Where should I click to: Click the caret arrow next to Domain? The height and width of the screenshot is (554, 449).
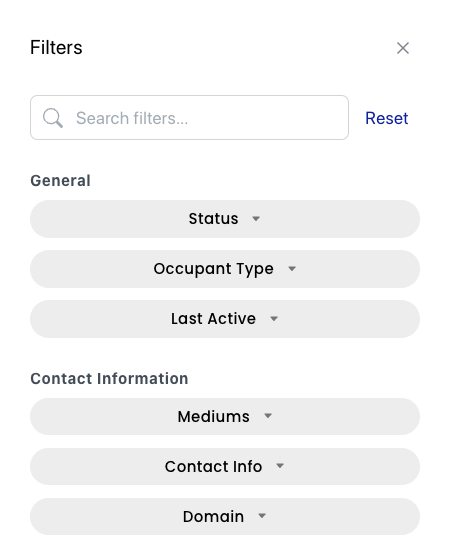[262, 516]
